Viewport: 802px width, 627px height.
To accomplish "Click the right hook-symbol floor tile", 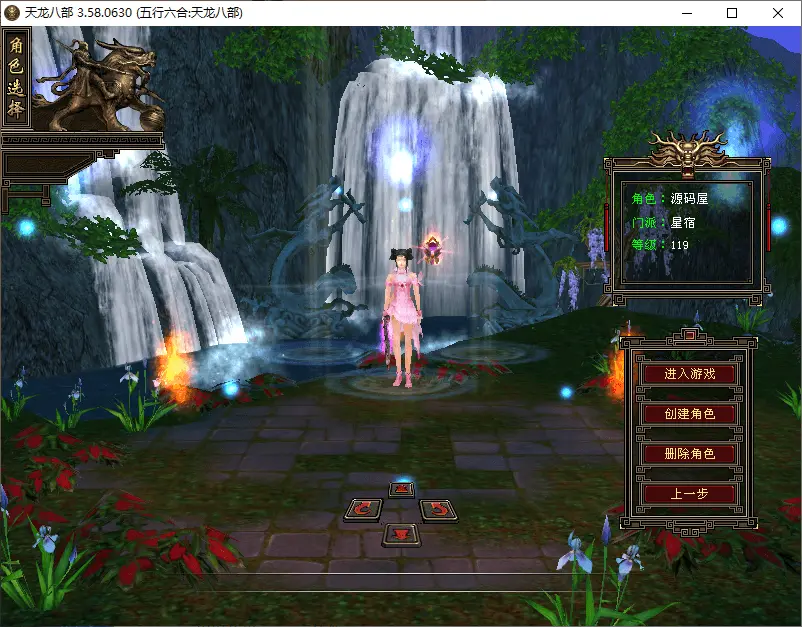I will point(440,509).
